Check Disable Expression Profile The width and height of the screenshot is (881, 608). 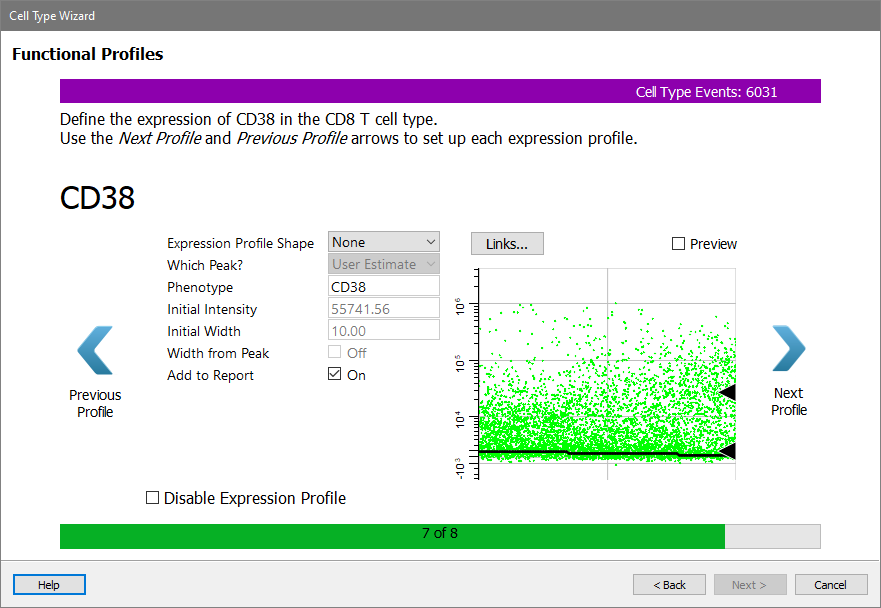coord(153,498)
